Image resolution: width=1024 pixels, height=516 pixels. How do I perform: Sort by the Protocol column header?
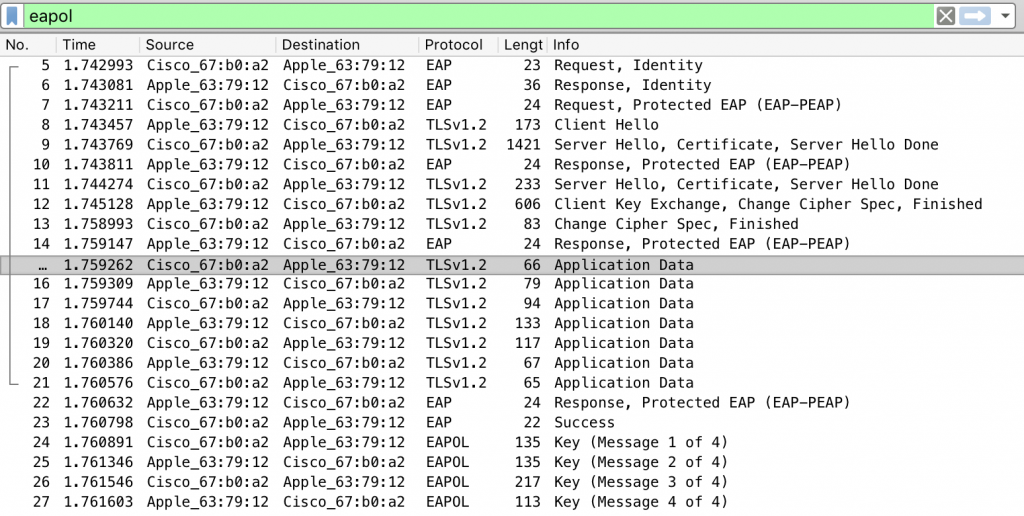click(453, 45)
